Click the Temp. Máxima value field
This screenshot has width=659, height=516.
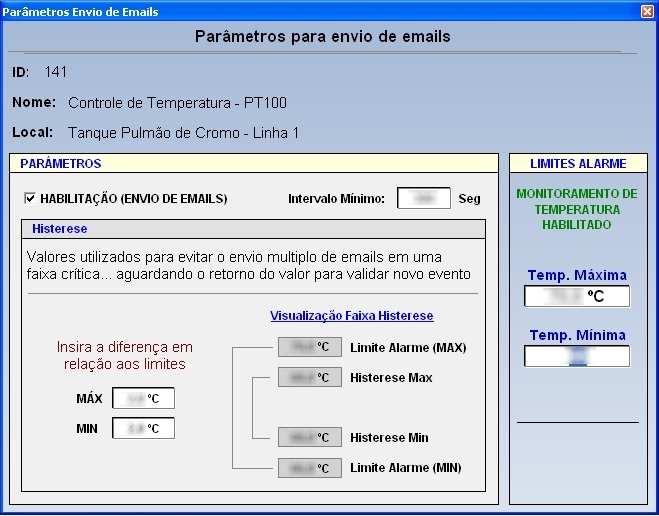[x=577, y=296]
